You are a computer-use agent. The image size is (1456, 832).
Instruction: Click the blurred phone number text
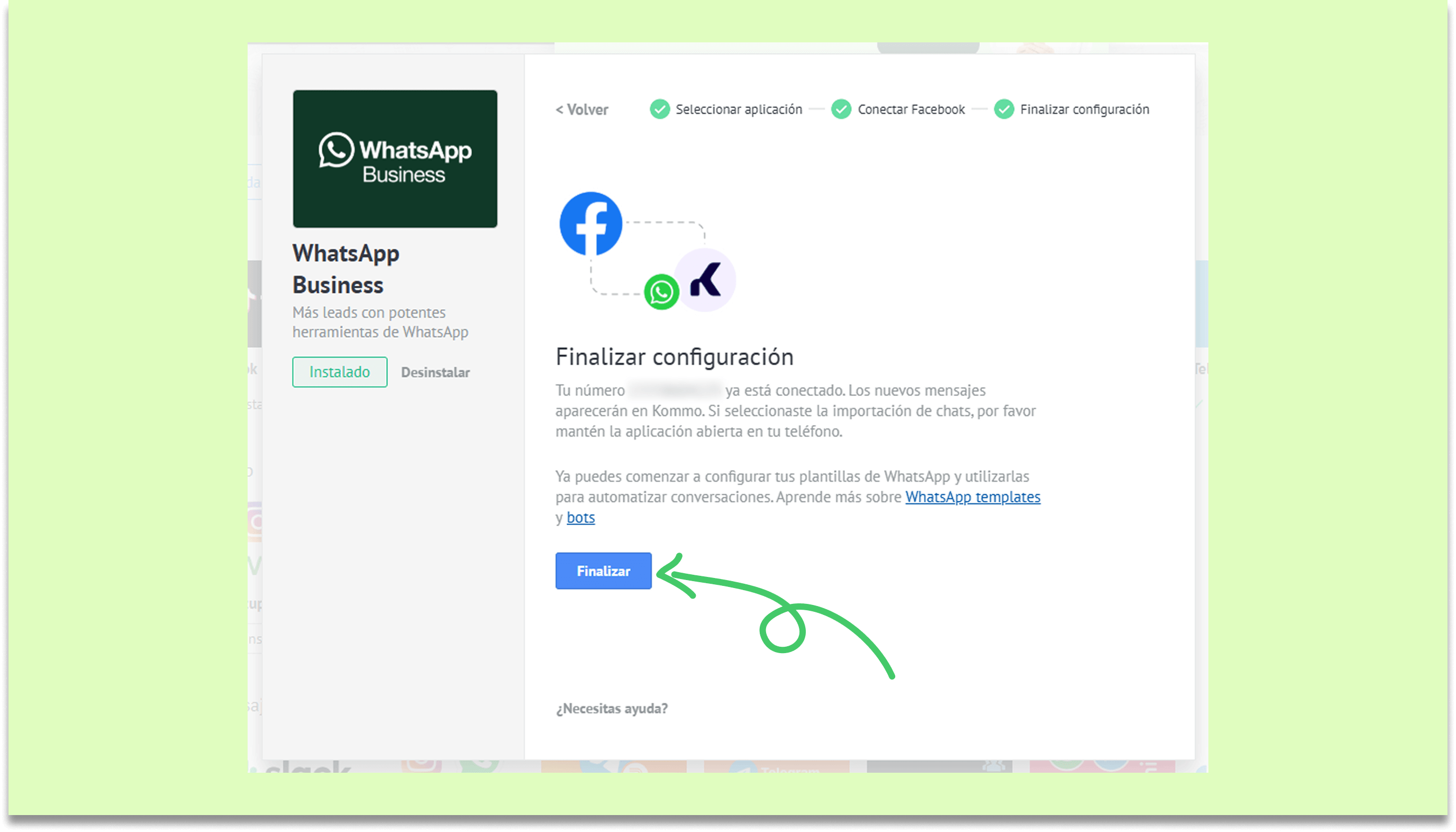pyautogui.click(x=675, y=390)
